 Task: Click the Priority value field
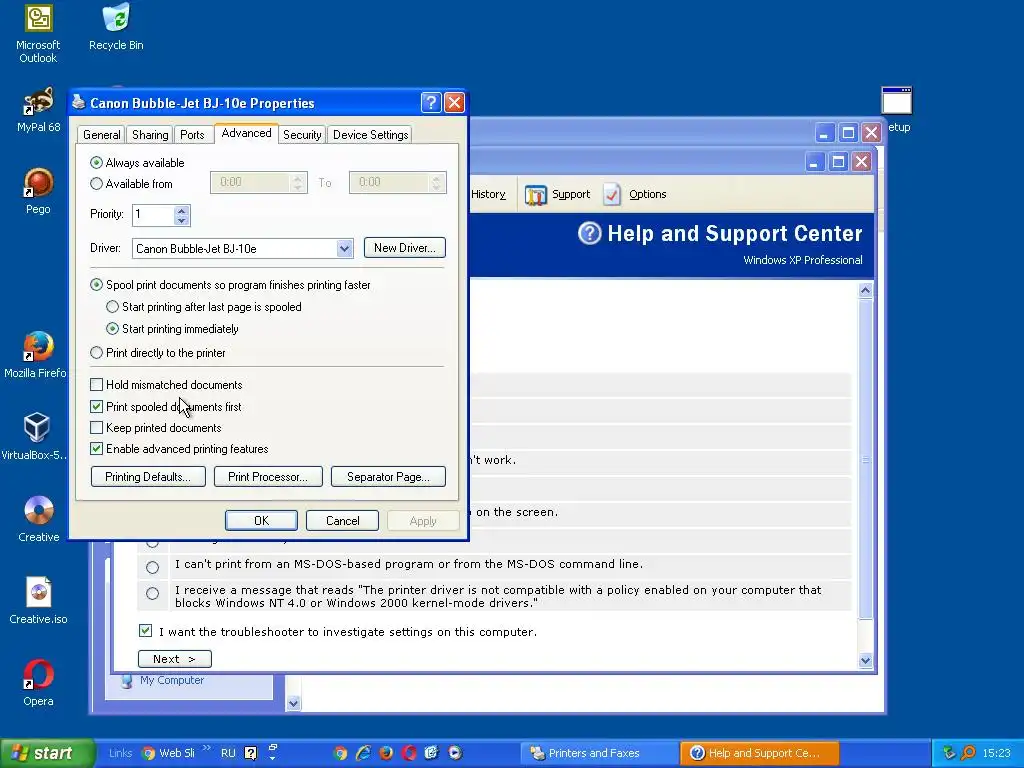(153, 215)
